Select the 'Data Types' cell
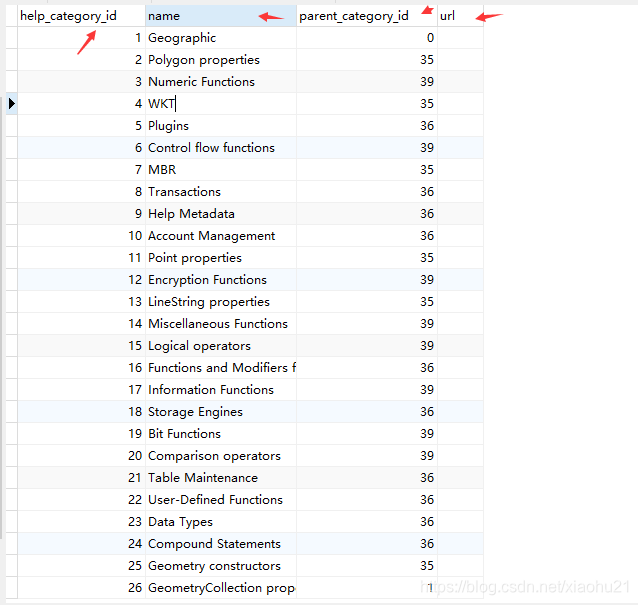 pos(221,522)
